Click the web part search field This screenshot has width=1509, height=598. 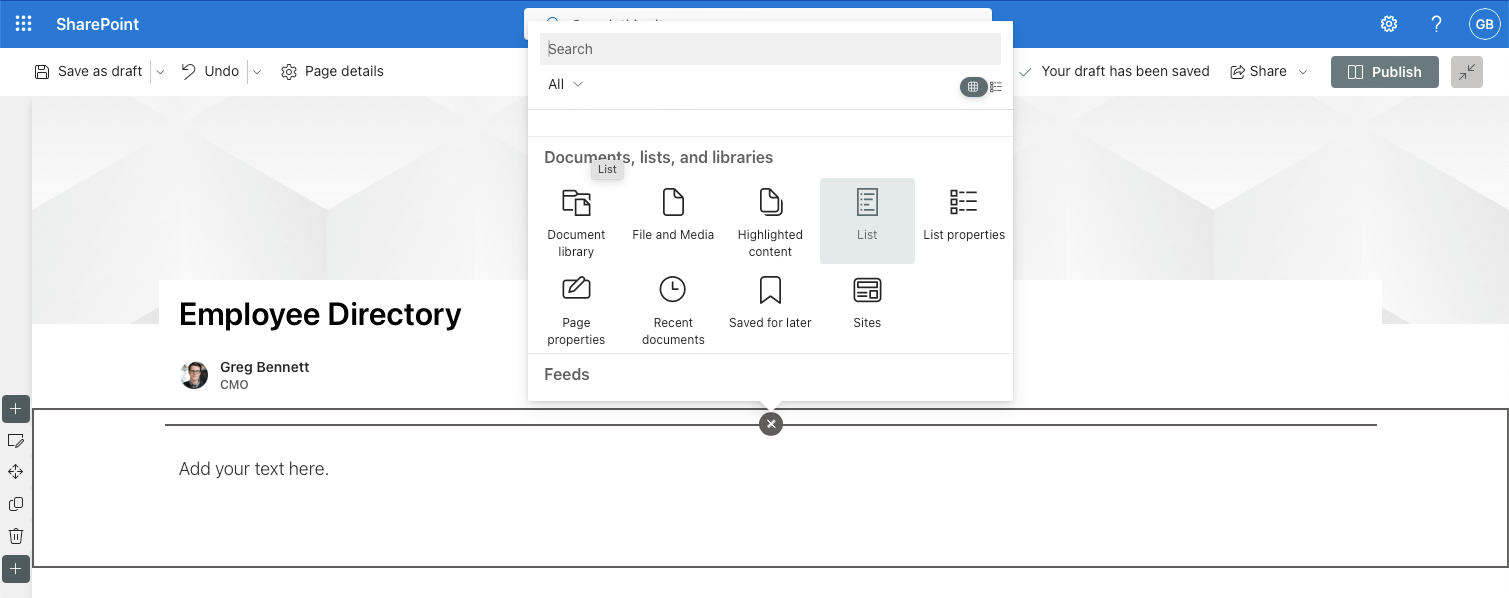(x=770, y=48)
